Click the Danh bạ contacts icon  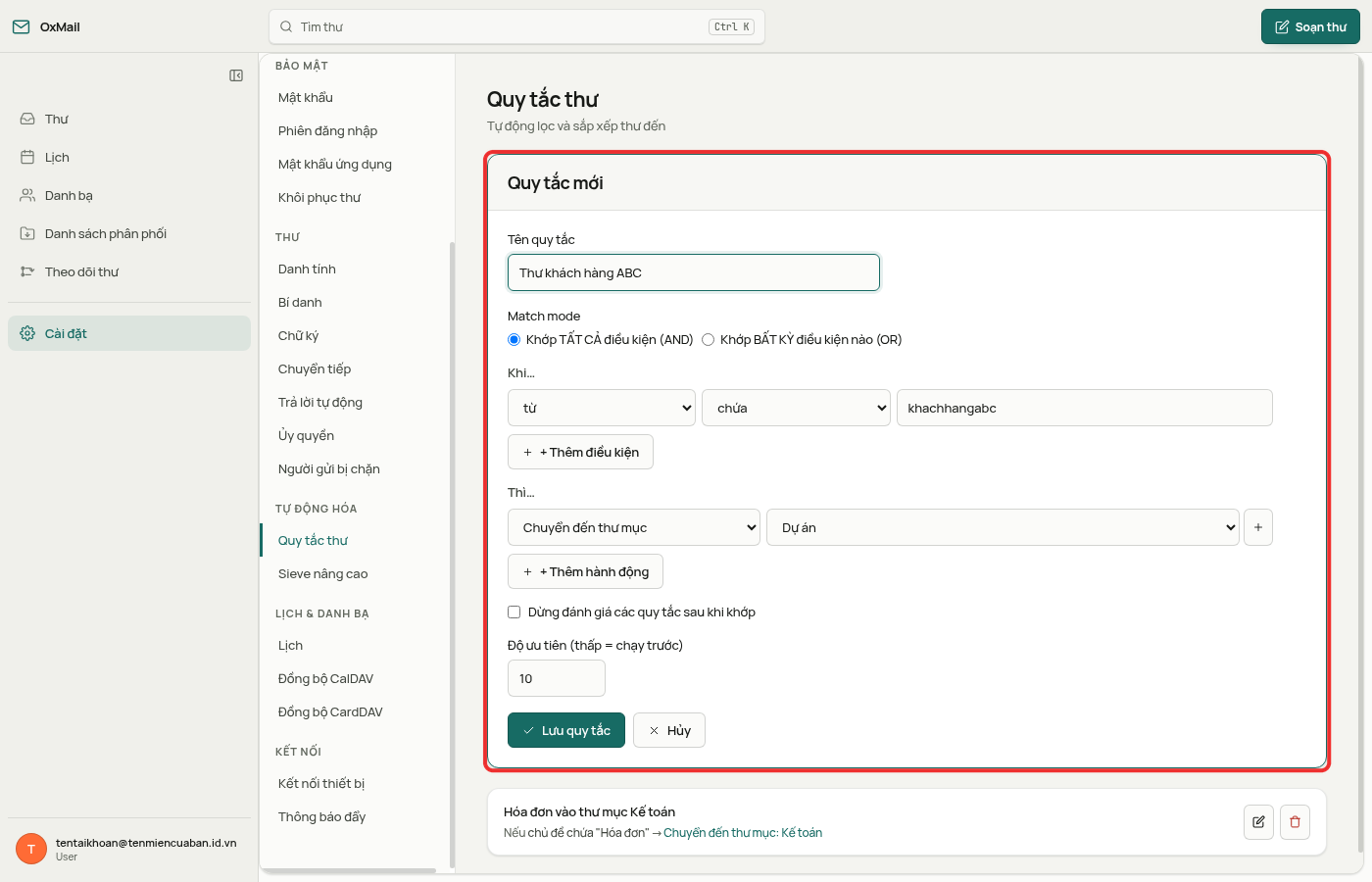pos(27,195)
